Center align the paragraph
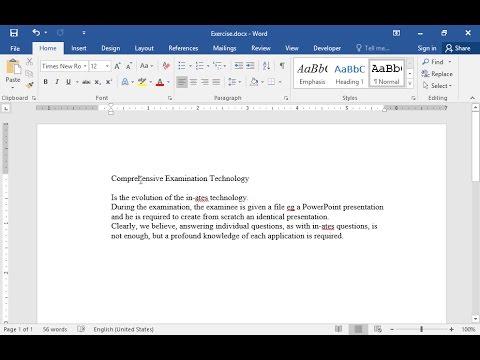Image resolution: width=480 pixels, height=360 pixels. pyautogui.click(x=193, y=82)
